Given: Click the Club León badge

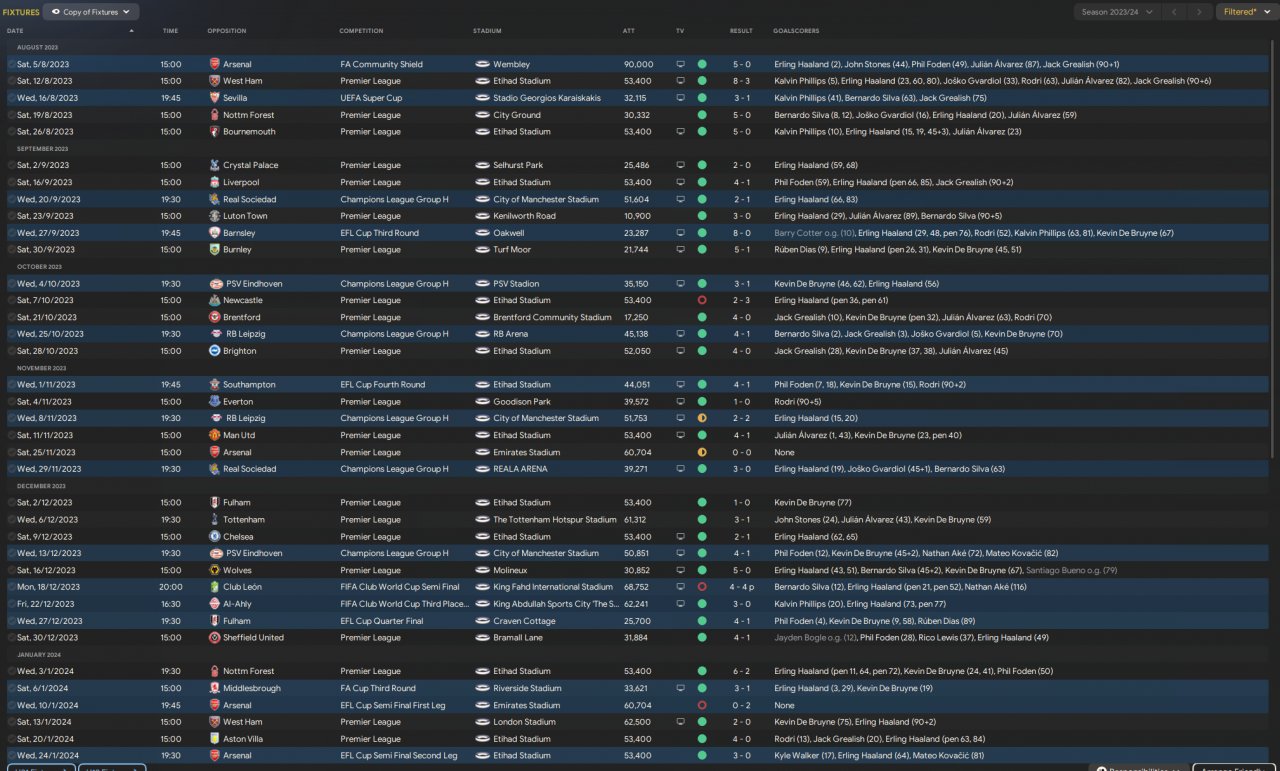Looking at the screenshot, I should (x=214, y=587).
